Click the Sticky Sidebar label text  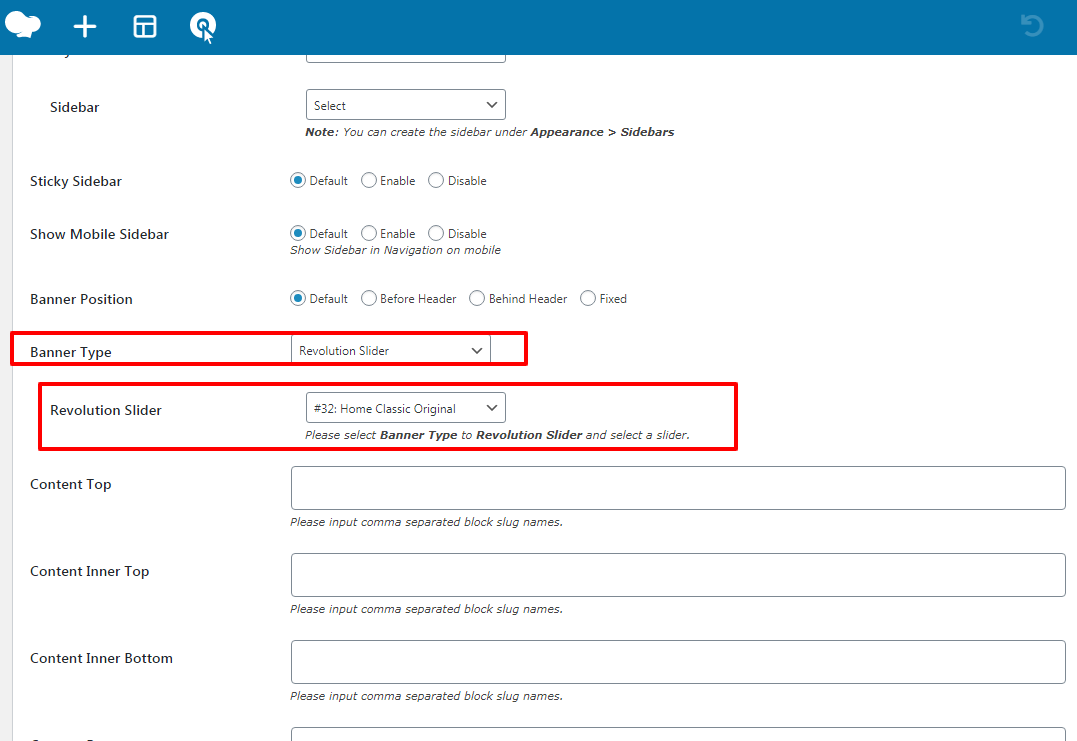tap(76, 181)
